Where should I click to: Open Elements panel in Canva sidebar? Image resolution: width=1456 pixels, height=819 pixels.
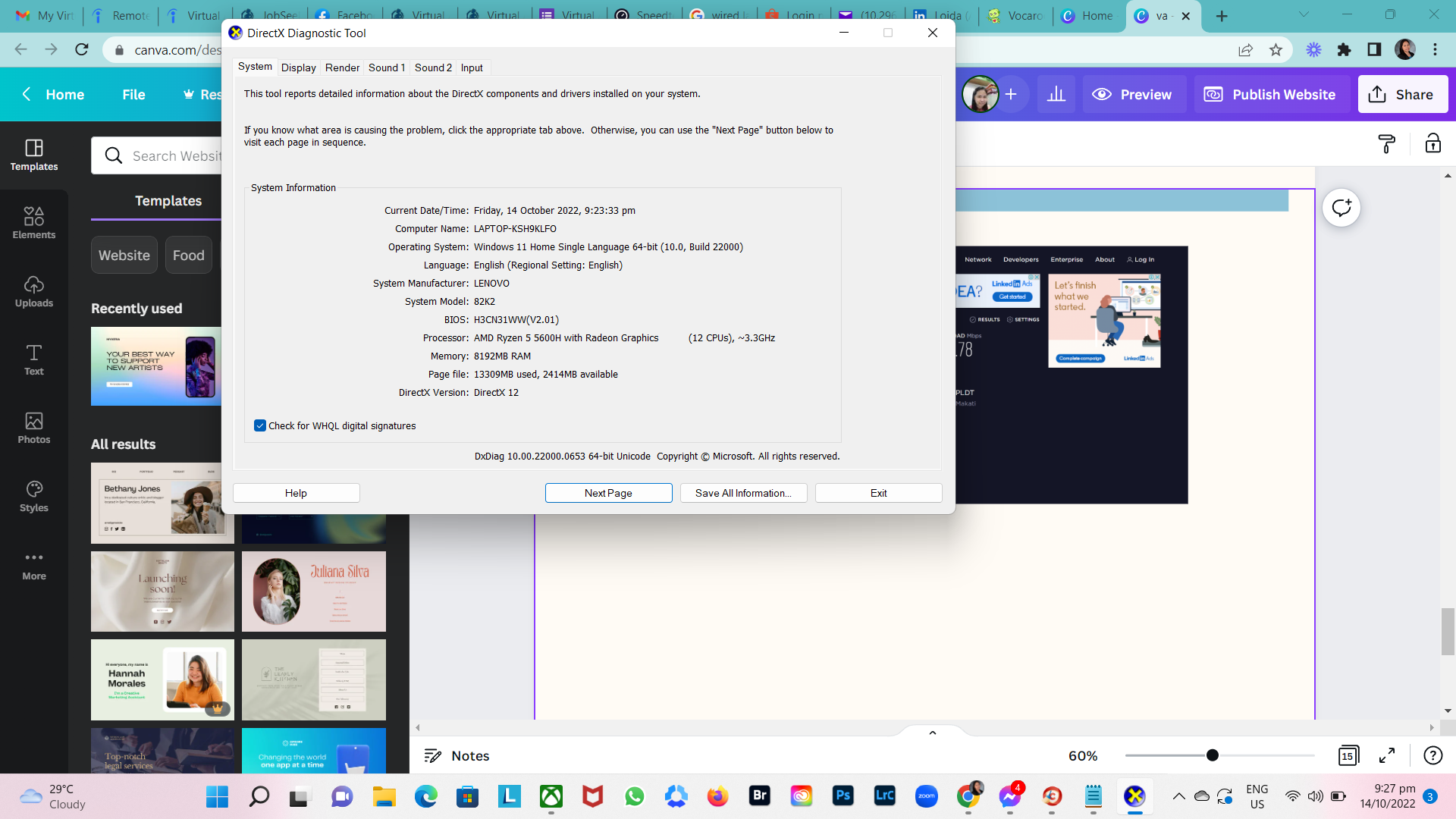point(34,223)
